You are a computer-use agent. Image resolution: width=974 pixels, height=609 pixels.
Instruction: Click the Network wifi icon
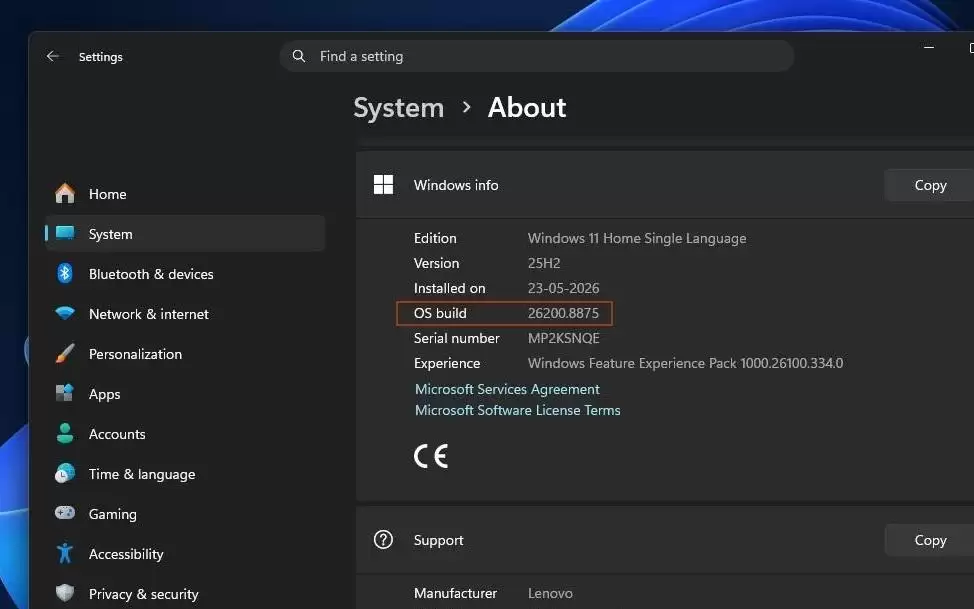65,313
